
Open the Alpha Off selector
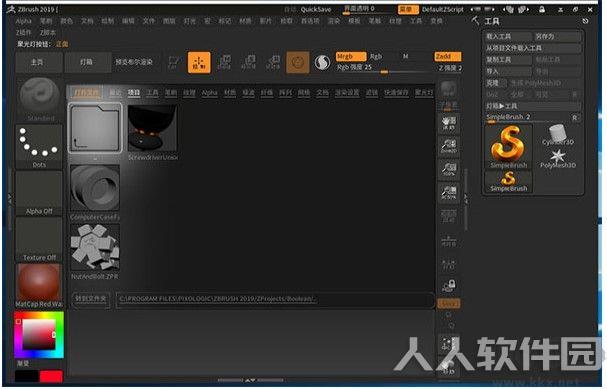(x=39, y=193)
